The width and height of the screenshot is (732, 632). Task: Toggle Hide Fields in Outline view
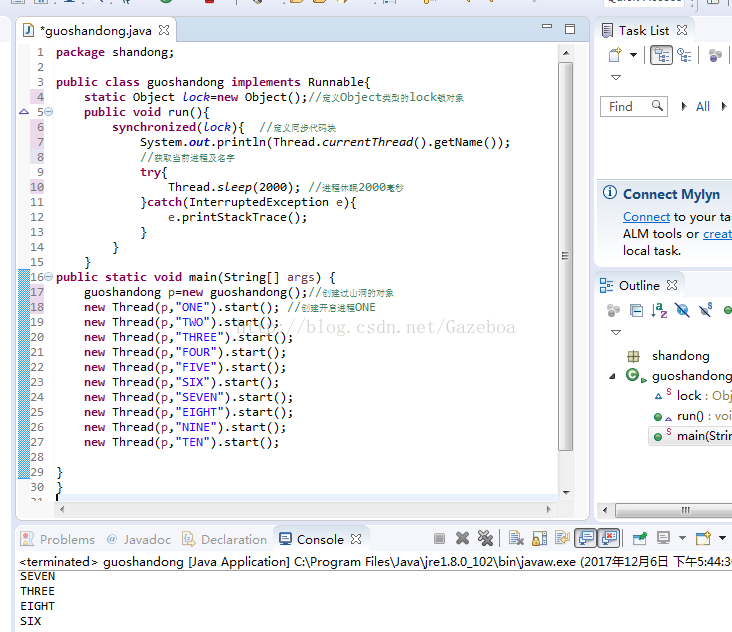(x=682, y=311)
